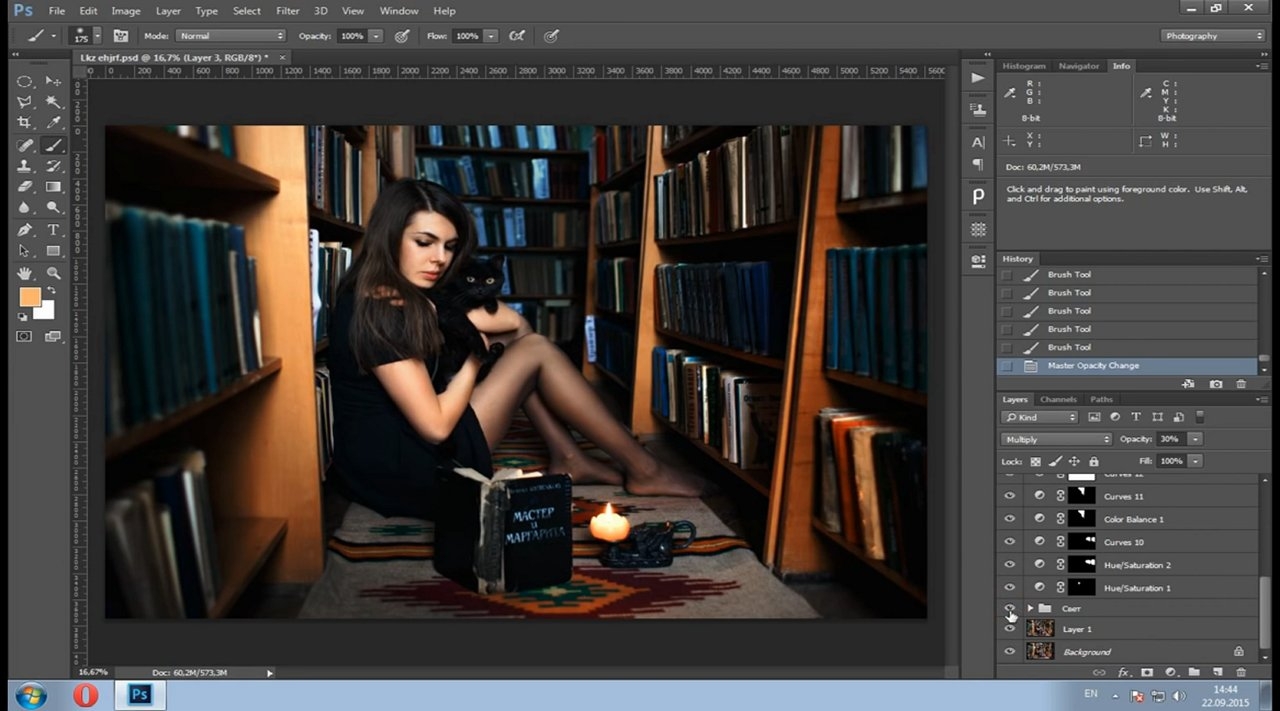The height and width of the screenshot is (711, 1280).
Task: Open the Actions panel play icon
Action: [x=978, y=78]
